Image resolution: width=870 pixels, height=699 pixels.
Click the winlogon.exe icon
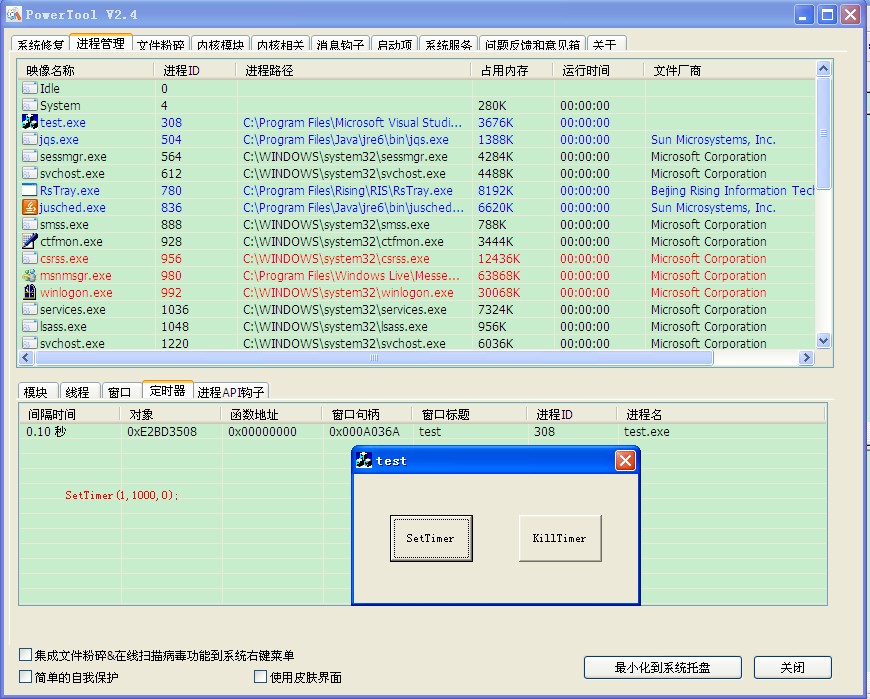[x=29, y=292]
